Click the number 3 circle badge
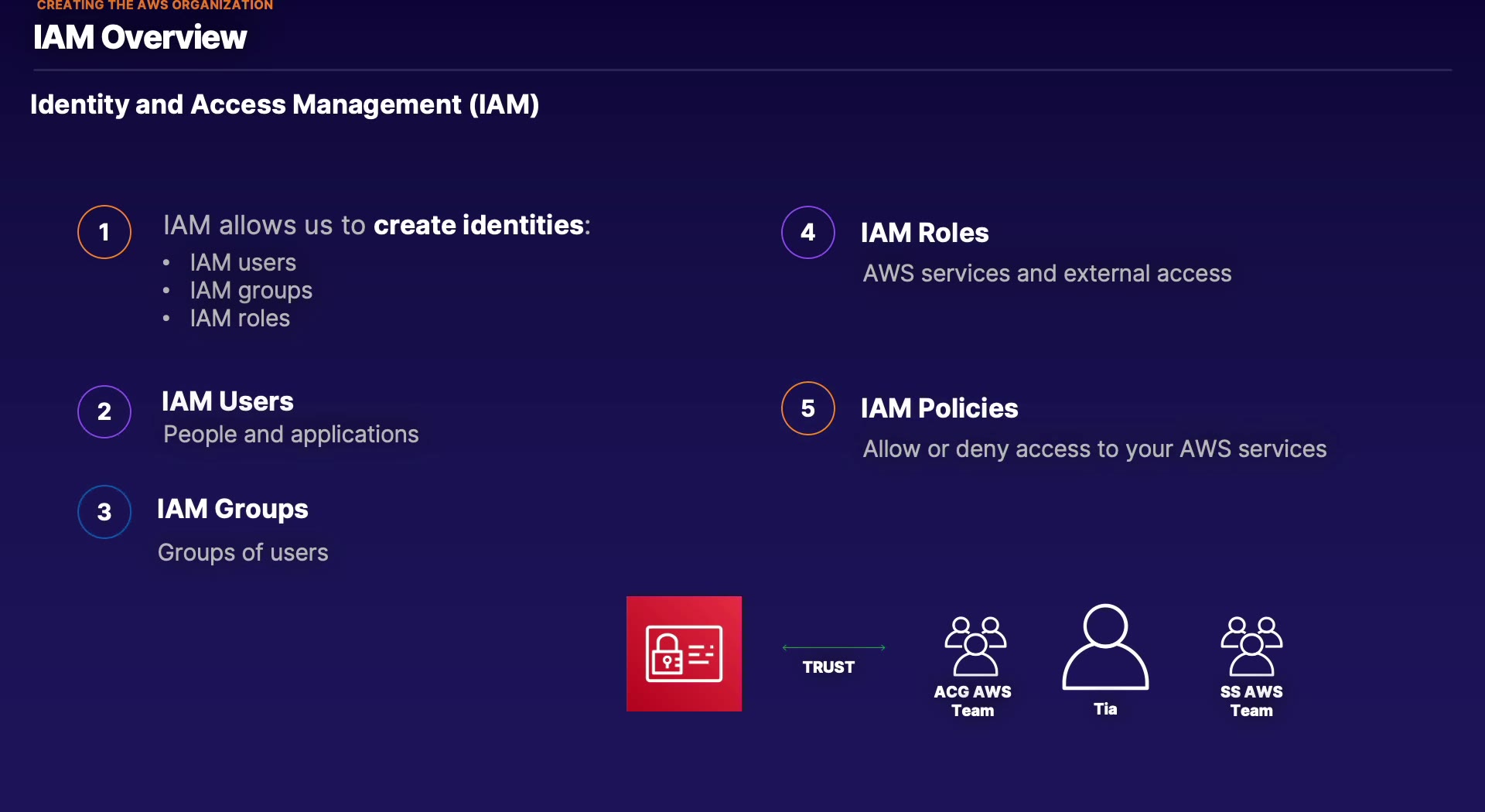The width and height of the screenshot is (1485, 812). (104, 512)
